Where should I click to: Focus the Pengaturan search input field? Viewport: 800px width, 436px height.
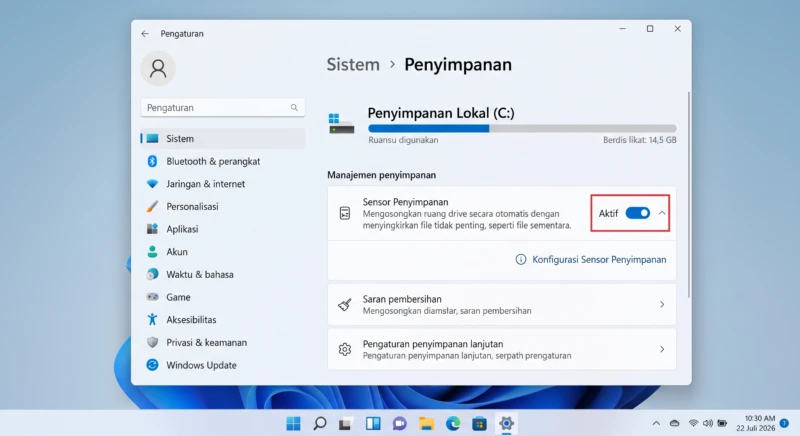coord(223,108)
